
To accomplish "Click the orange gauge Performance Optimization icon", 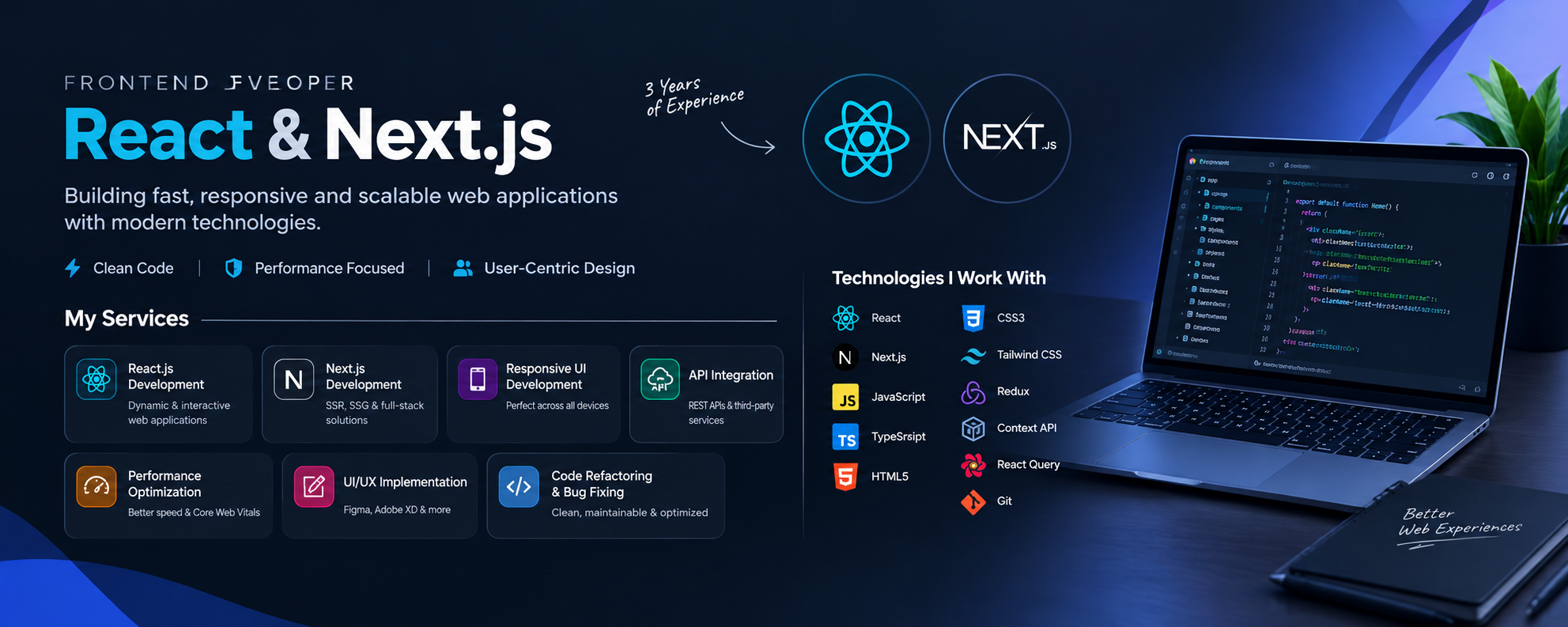I will (96, 486).
